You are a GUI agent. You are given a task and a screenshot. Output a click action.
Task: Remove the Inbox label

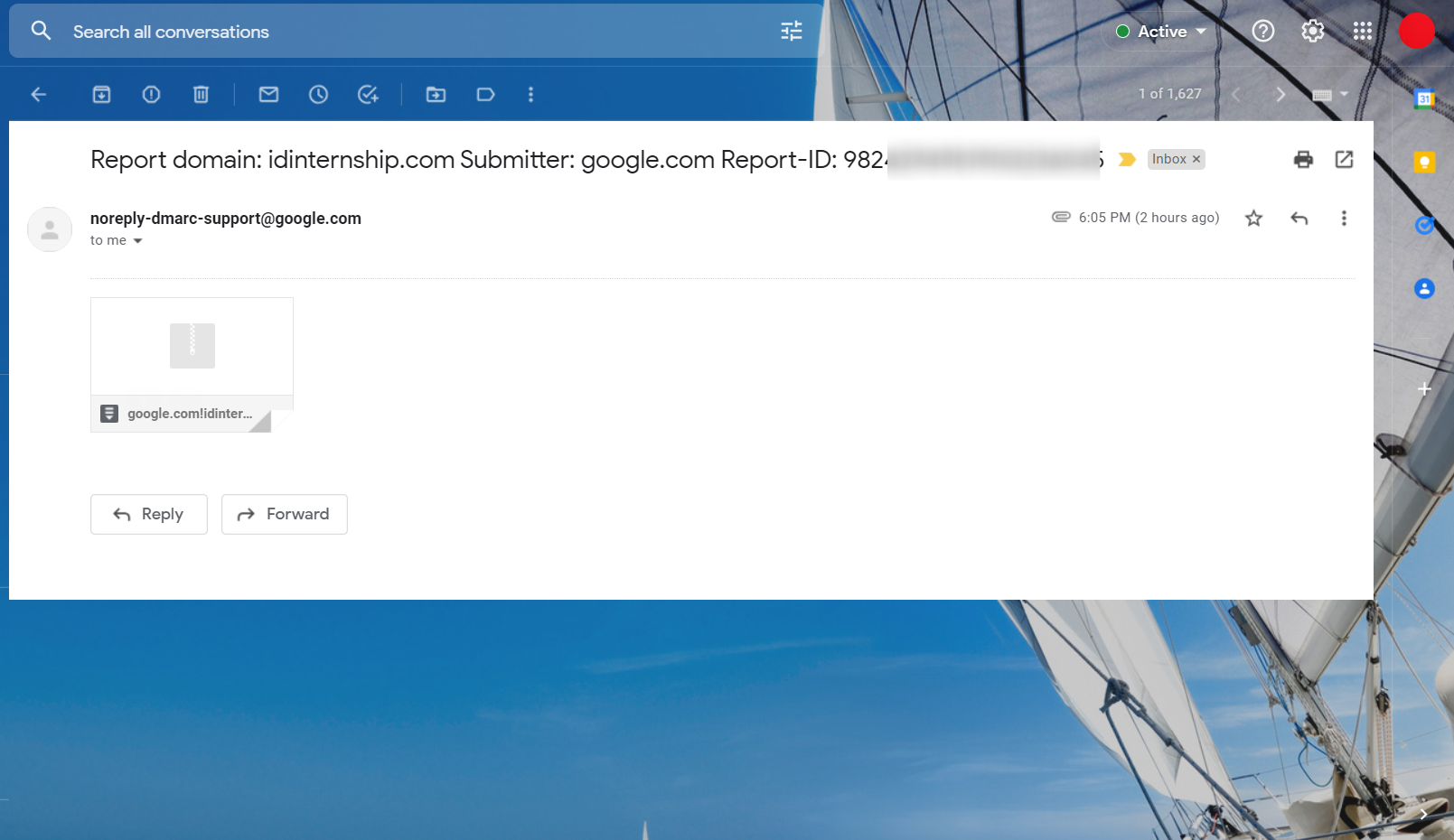tap(1196, 159)
